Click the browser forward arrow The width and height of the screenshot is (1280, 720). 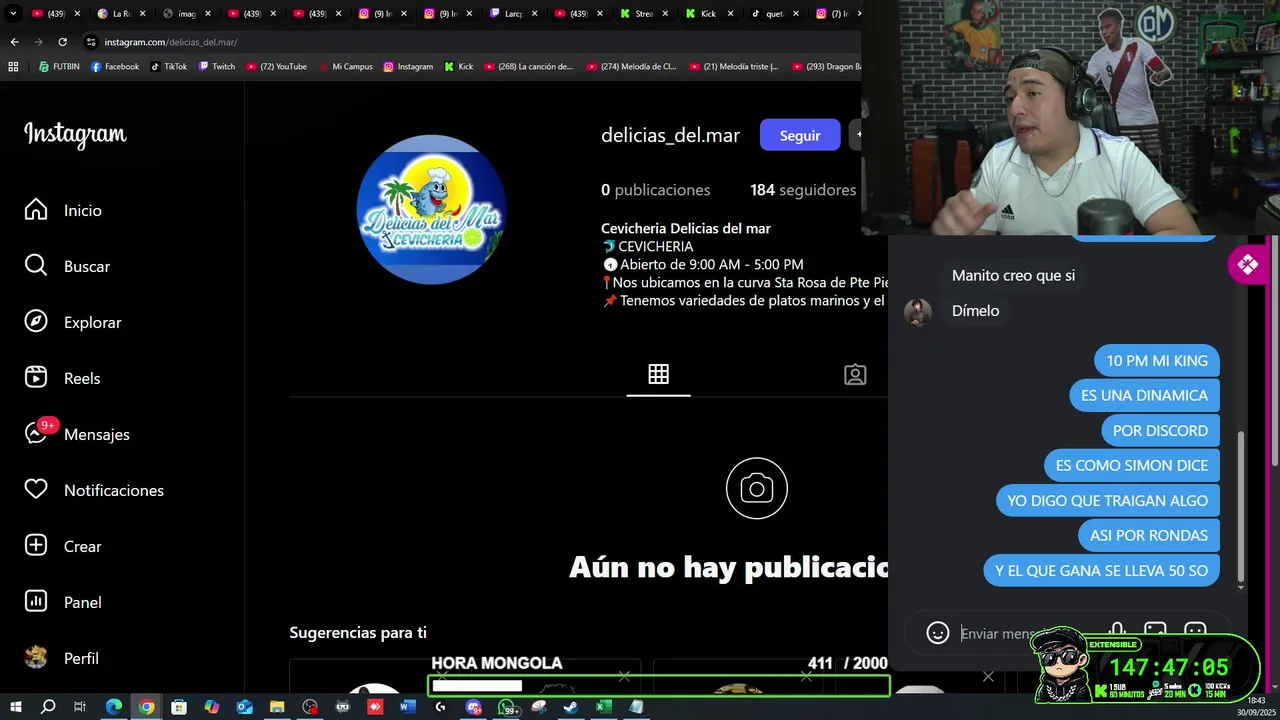pos(38,42)
